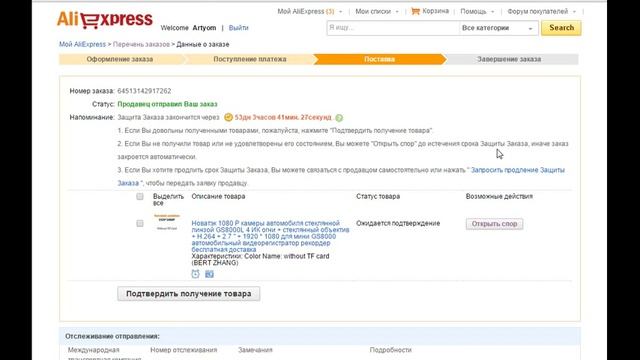Click order number 64513142917262

[x=144, y=91]
